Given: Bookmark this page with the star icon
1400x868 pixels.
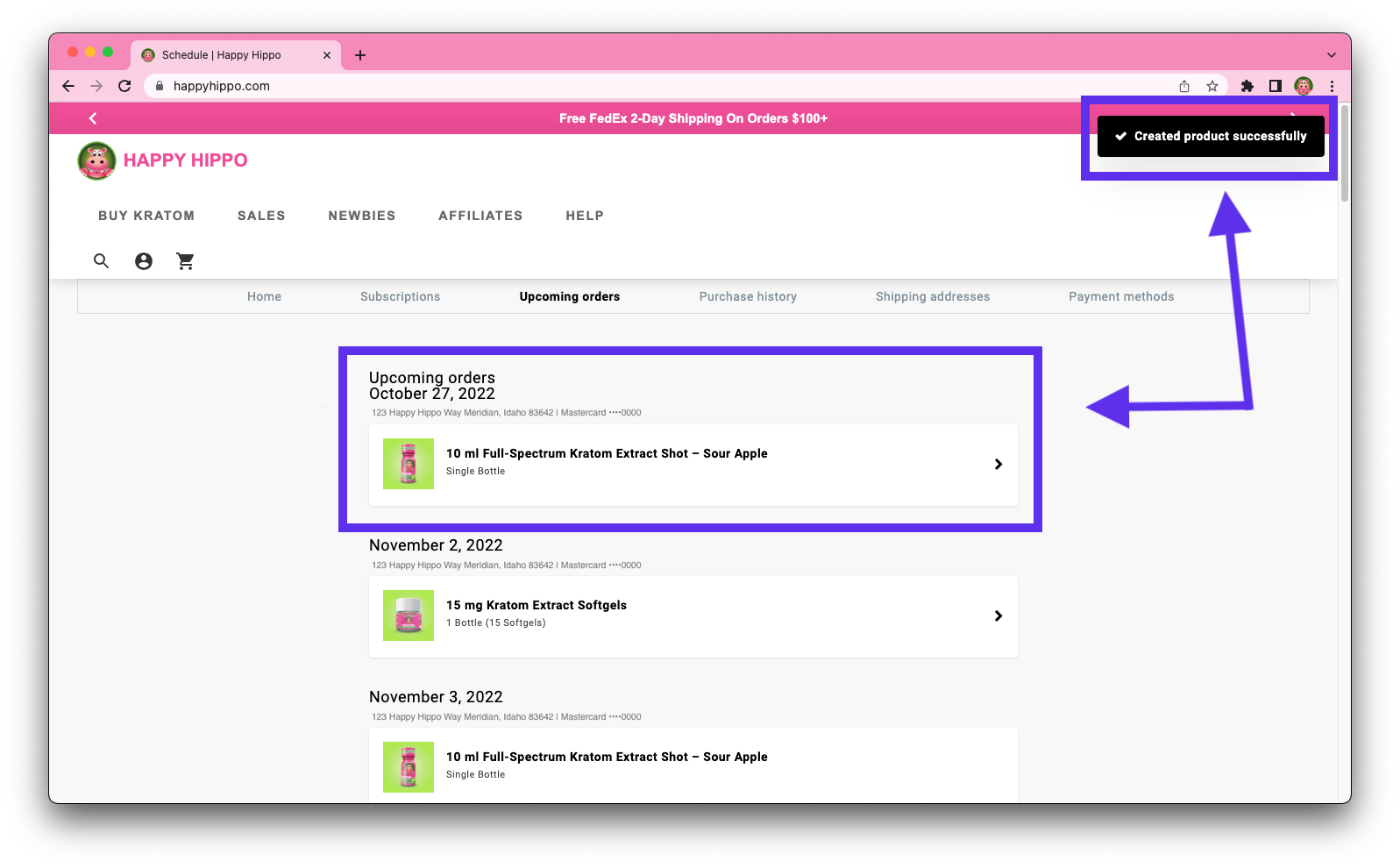Looking at the screenshot, I should click(1212, 86).
